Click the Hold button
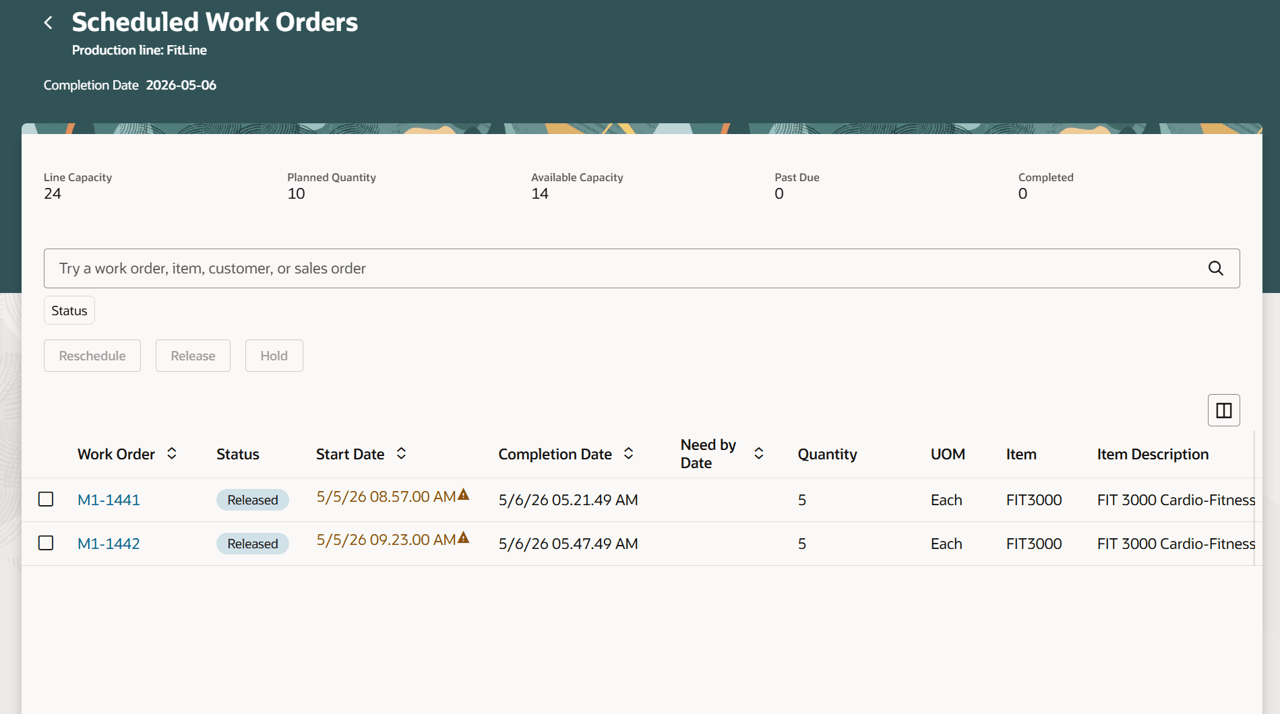 274,356
